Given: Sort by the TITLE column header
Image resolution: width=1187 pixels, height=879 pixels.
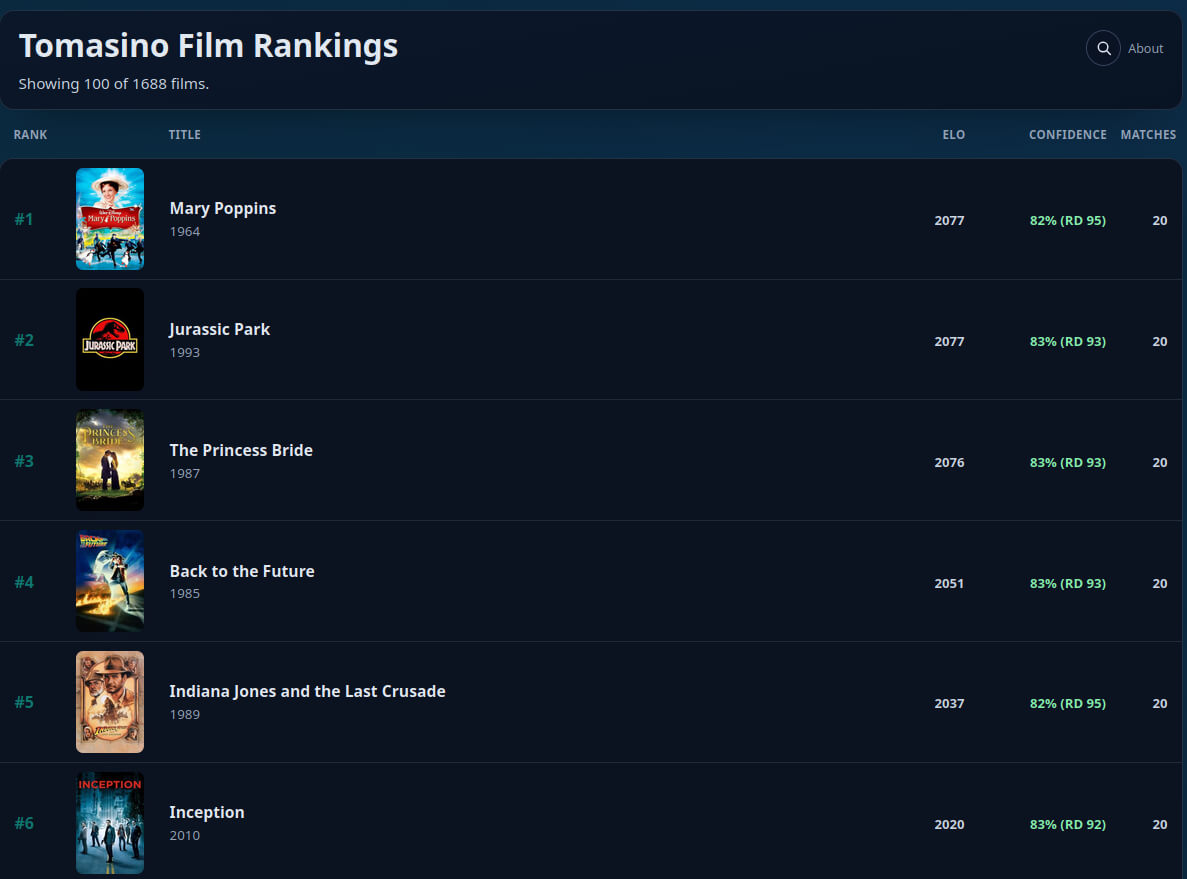Looking at the screenshot, I should [x=185, y=135].
